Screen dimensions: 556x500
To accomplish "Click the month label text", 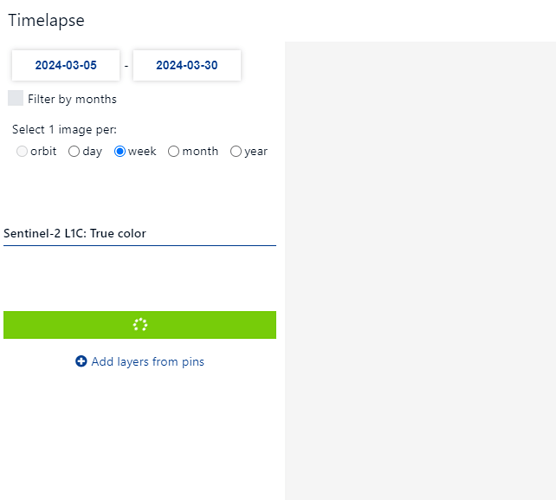I will pyautogui.click(x=200, y=151).
